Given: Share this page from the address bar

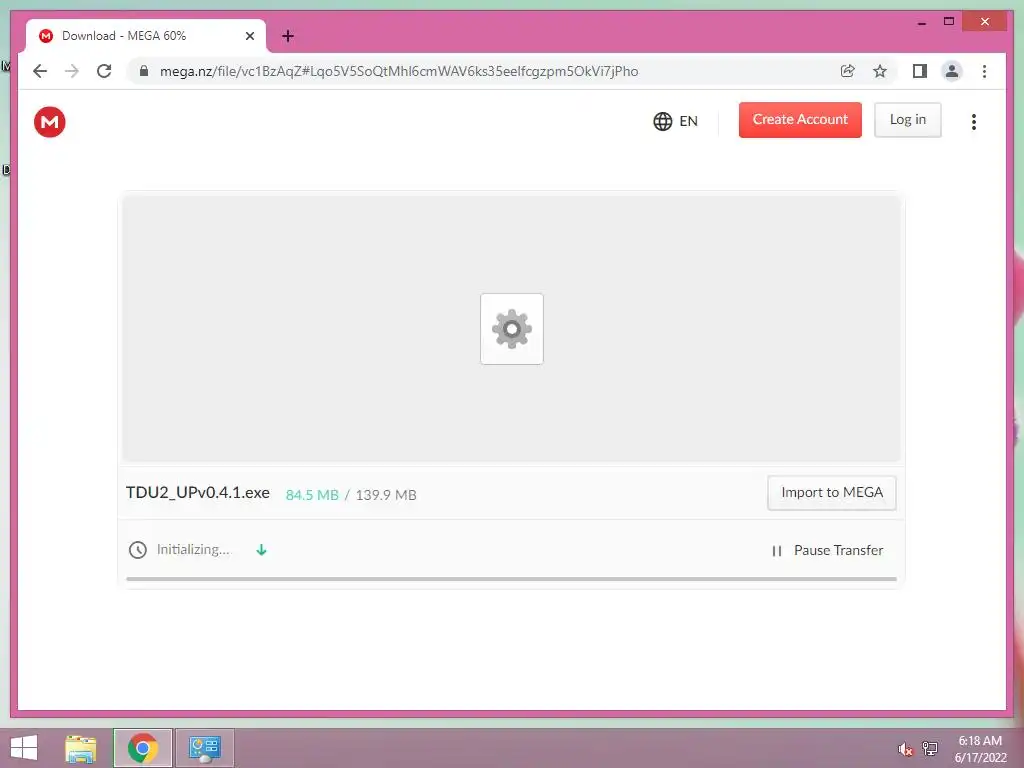Looking at the screenshot, I should click(x=848, y=71).
